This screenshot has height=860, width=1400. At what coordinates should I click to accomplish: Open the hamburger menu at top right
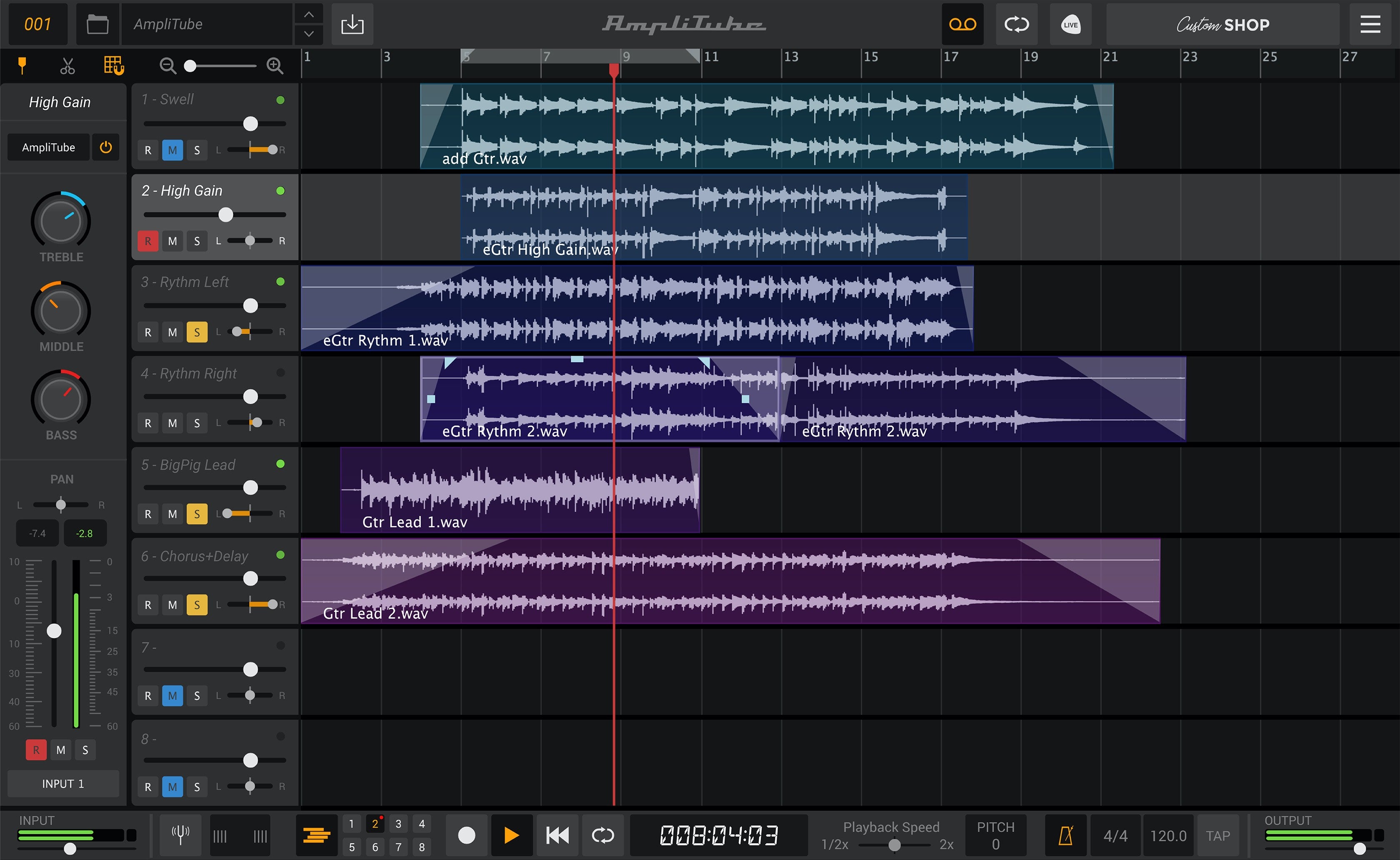tap(1370, 24)
